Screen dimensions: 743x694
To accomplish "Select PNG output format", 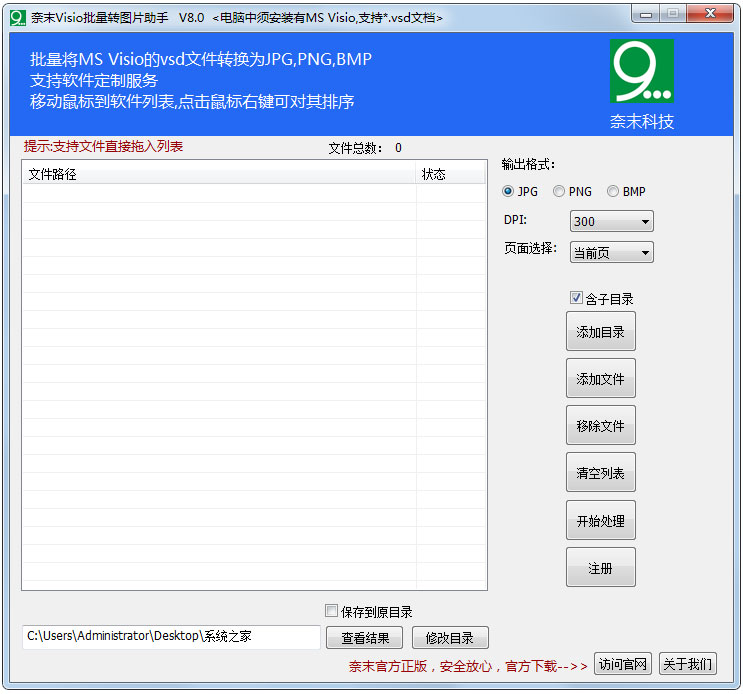I will (x=559, y=192).
